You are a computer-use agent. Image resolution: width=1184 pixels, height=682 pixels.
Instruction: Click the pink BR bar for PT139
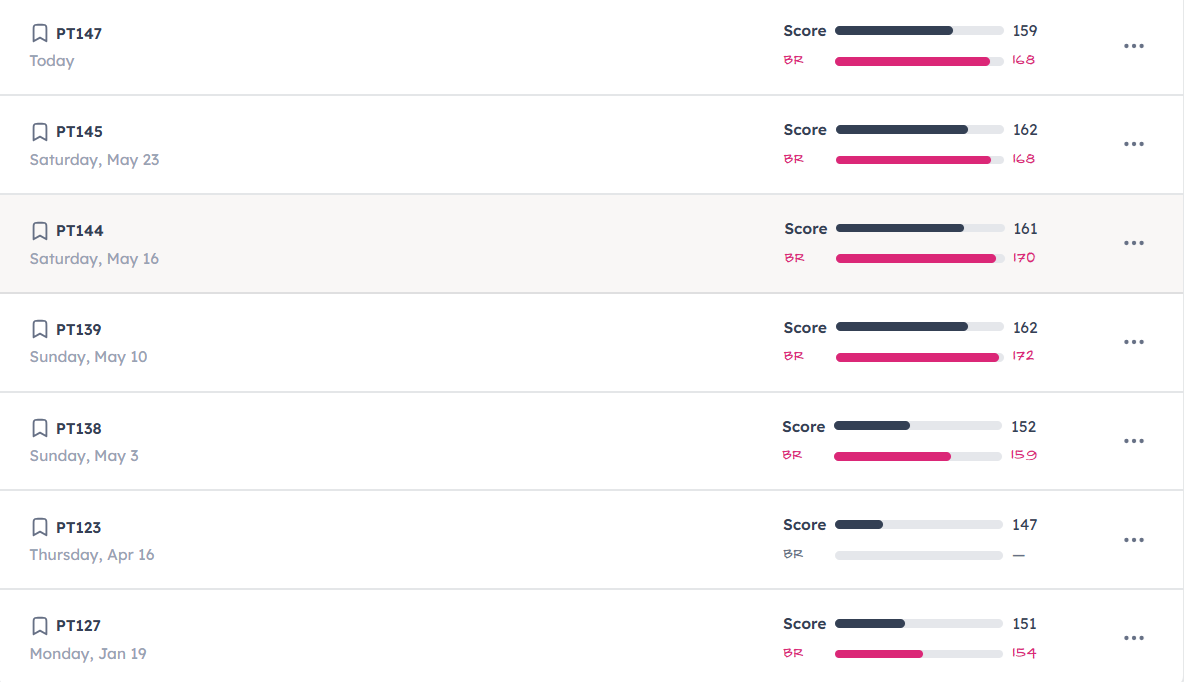point(919,357)
